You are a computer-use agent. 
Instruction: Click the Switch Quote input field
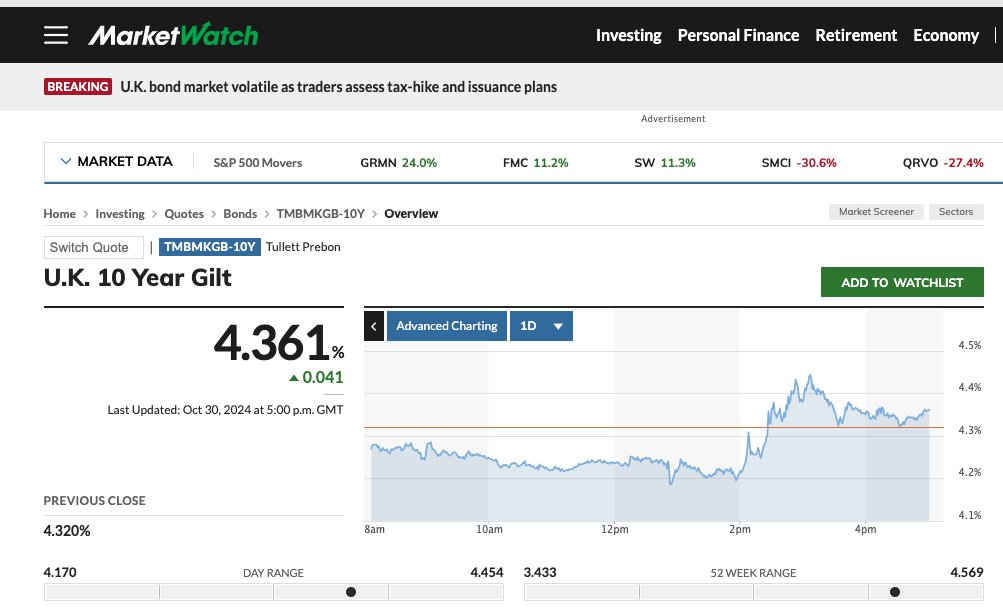pos(93,248)
